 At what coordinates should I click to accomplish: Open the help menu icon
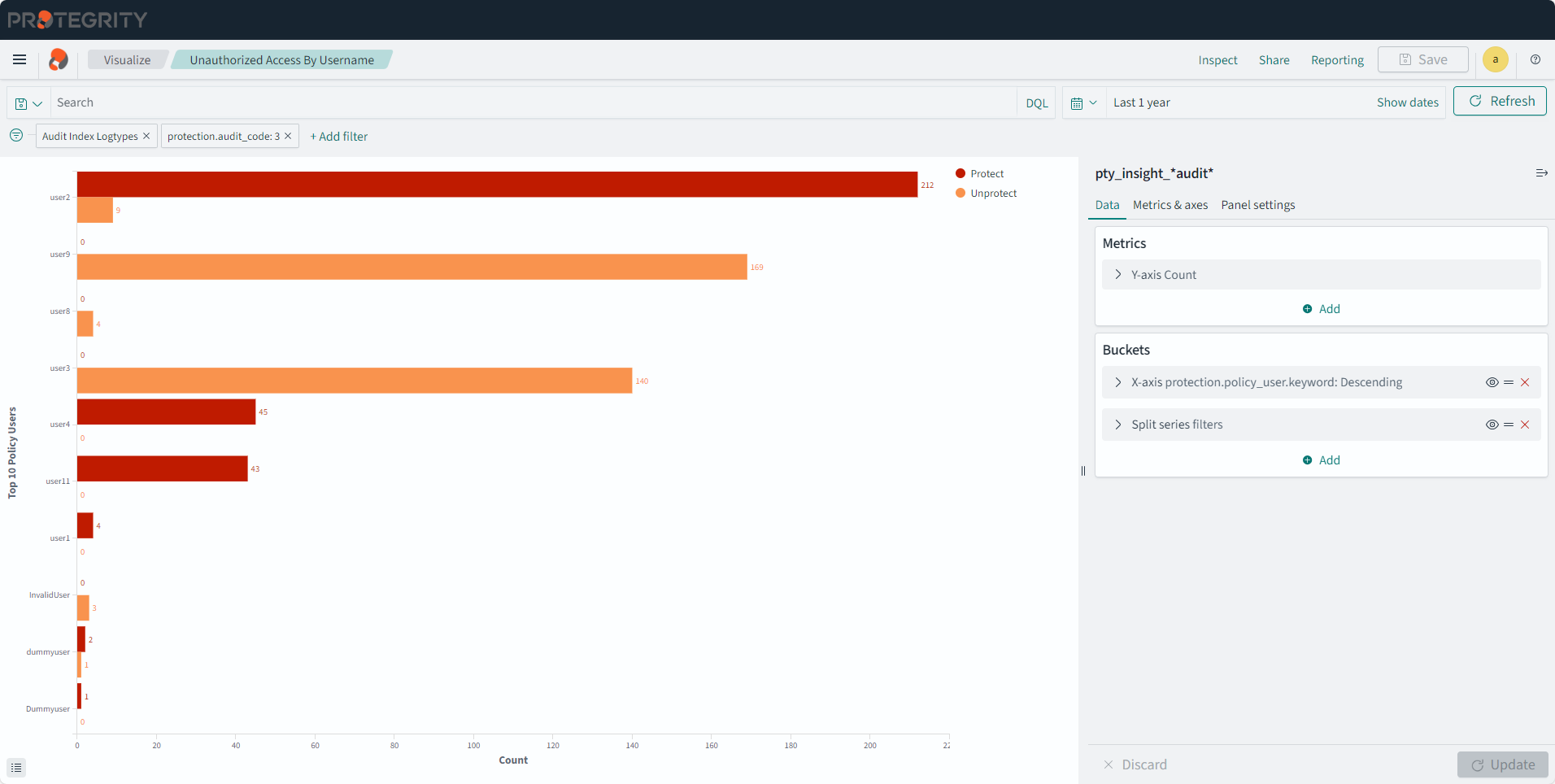pos(1535,59)
